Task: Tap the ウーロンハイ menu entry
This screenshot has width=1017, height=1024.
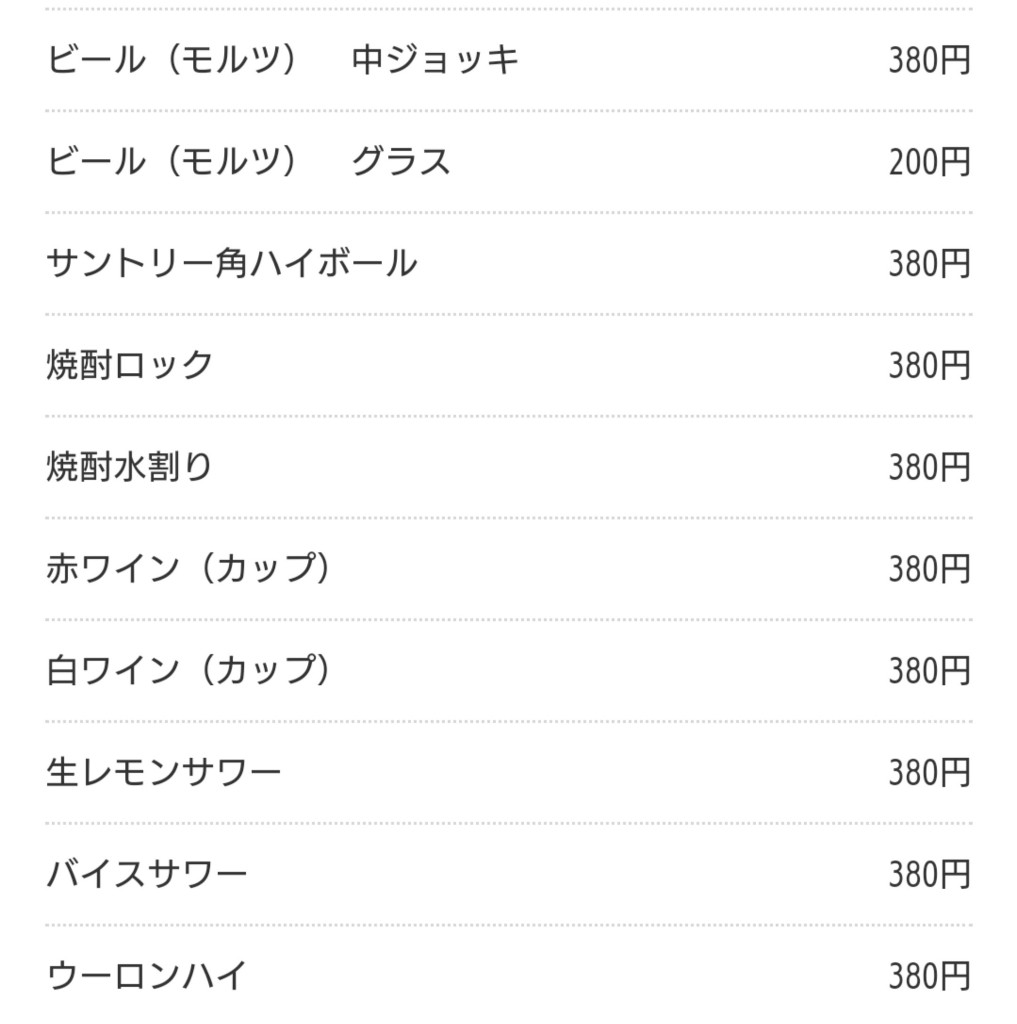Action: click(147, 975)
